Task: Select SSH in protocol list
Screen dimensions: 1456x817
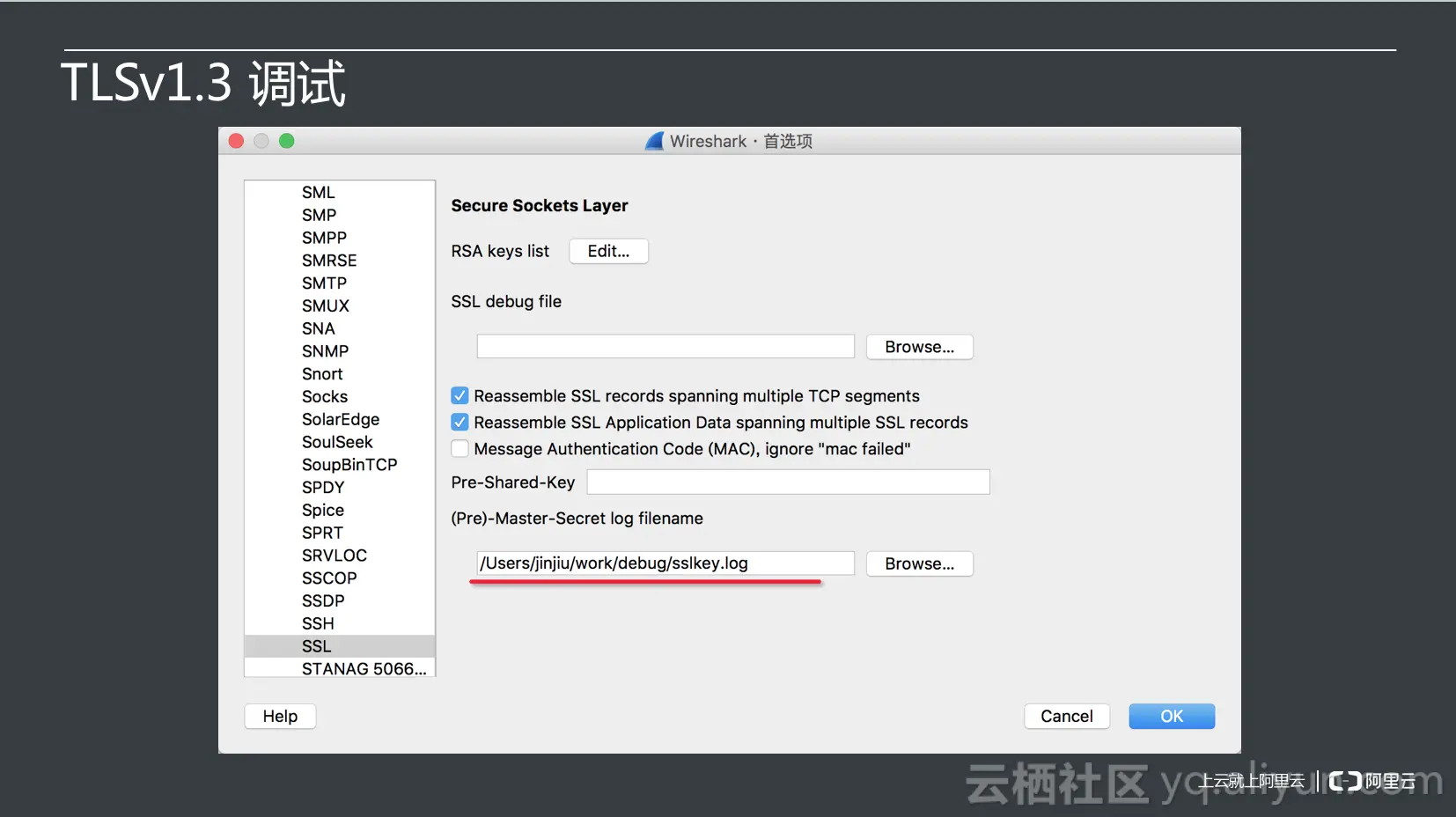Action: click(x=340, y=623)
